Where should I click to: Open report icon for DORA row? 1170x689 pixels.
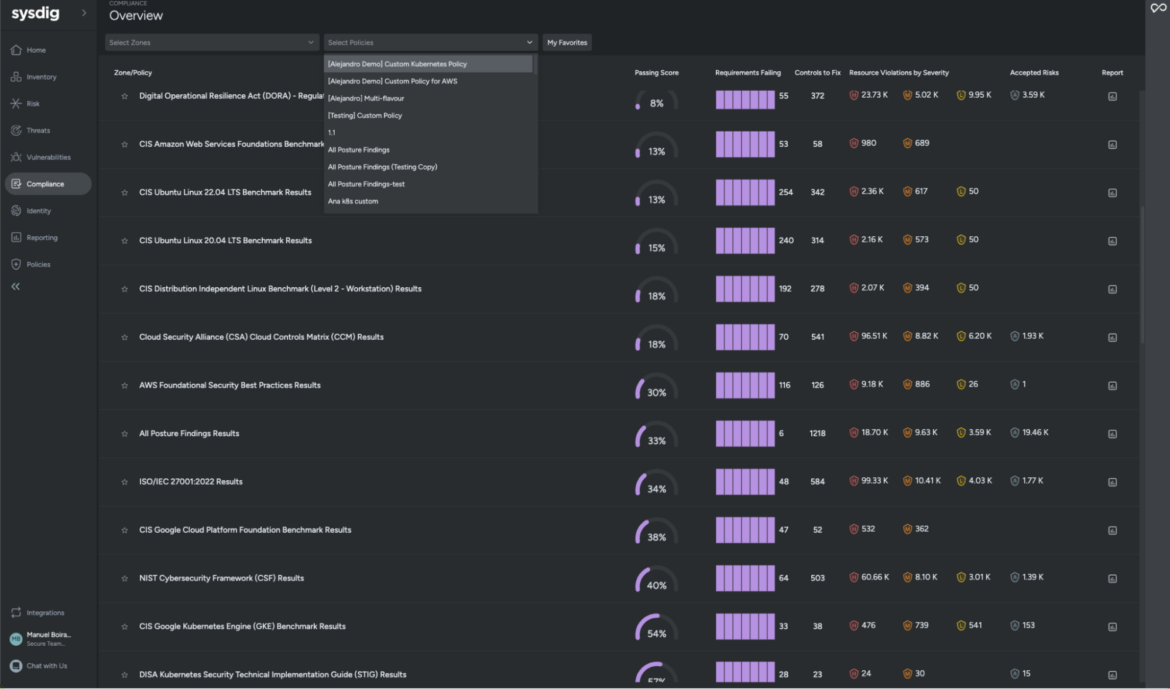click(x=1112, y=96)
